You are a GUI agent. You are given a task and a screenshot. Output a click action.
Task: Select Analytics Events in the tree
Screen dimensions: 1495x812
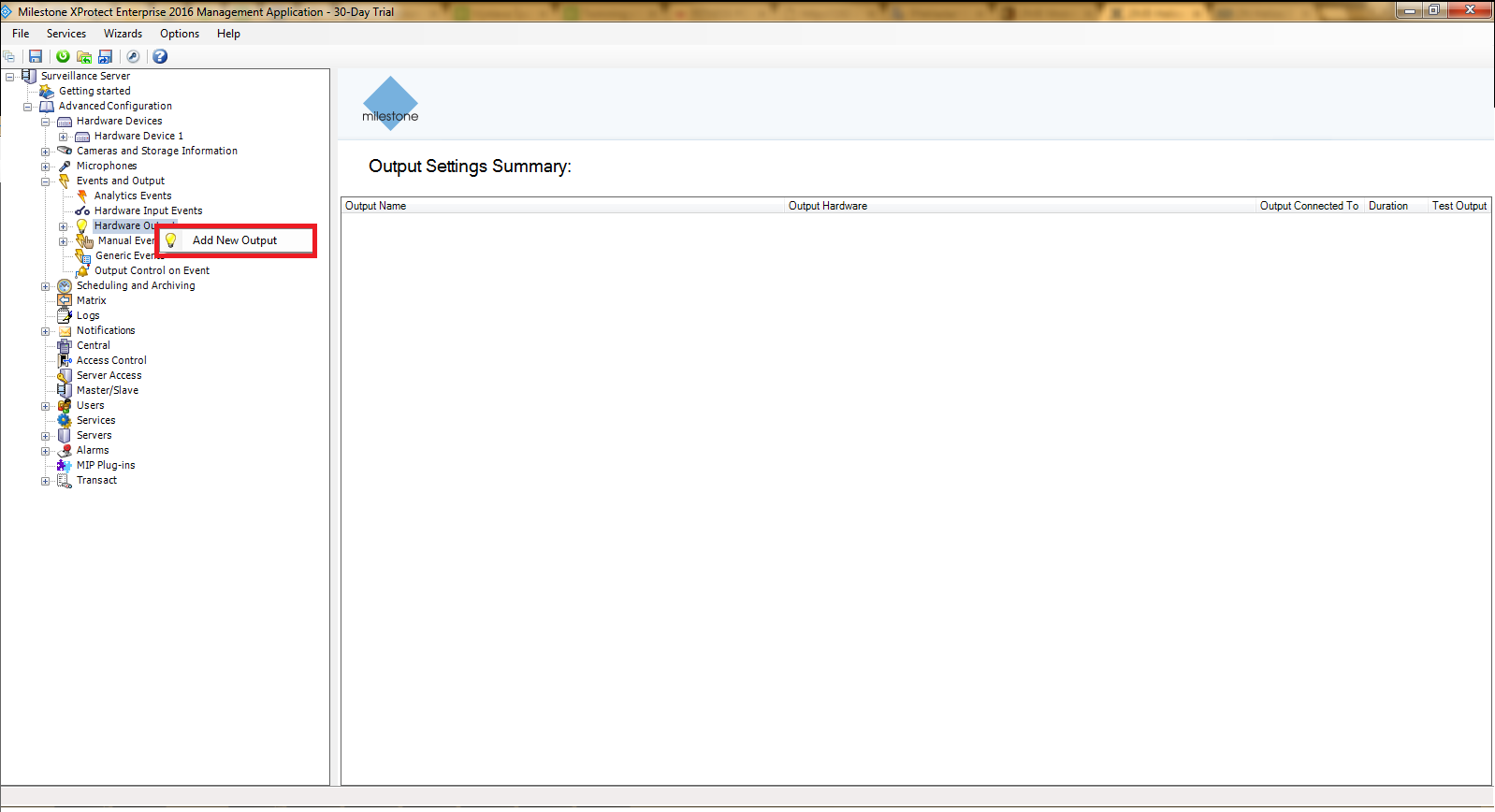pyautogui.click(x=132, y=196)
